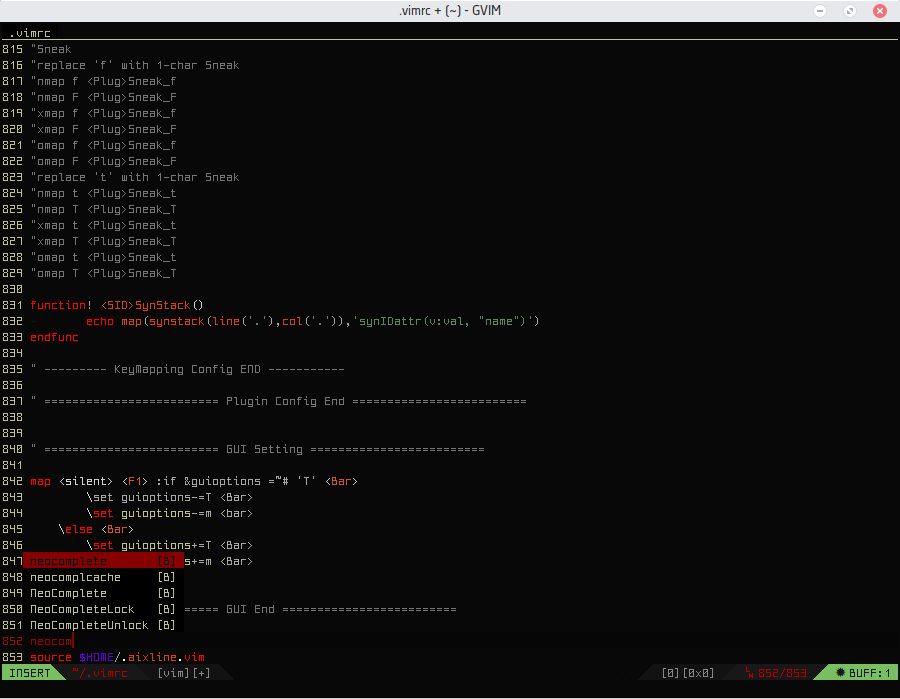Click '\set guioptions-=m <bar>' on line 844
Screen dimensions: 900x699
[169, 514]
